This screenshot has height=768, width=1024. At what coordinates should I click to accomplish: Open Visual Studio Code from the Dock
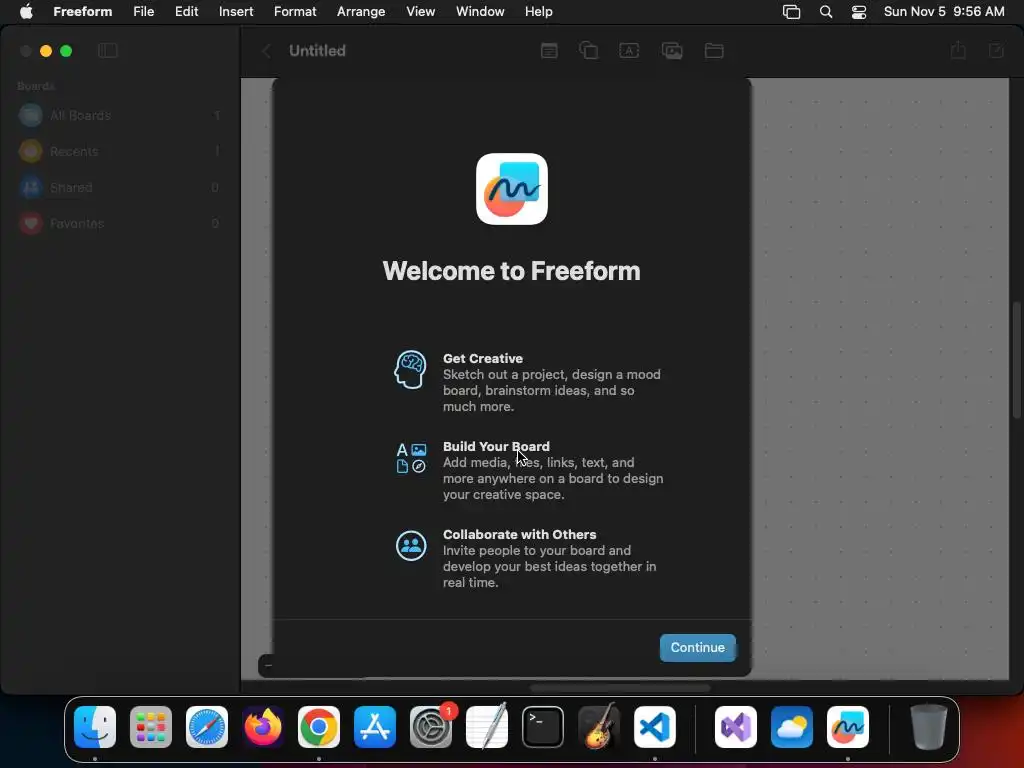[655, 727]
